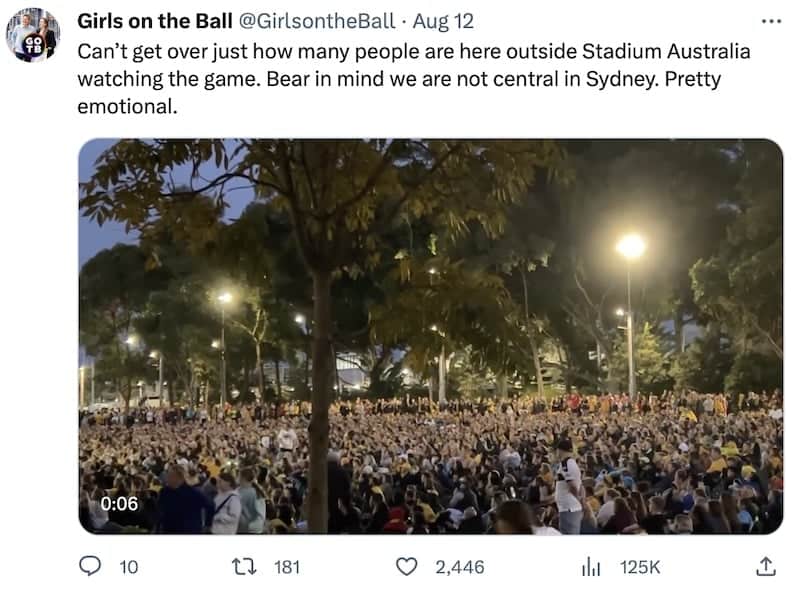This screenshot has height=592, width=800.
Task: Click the retweet count of 181
Action: 286,567
